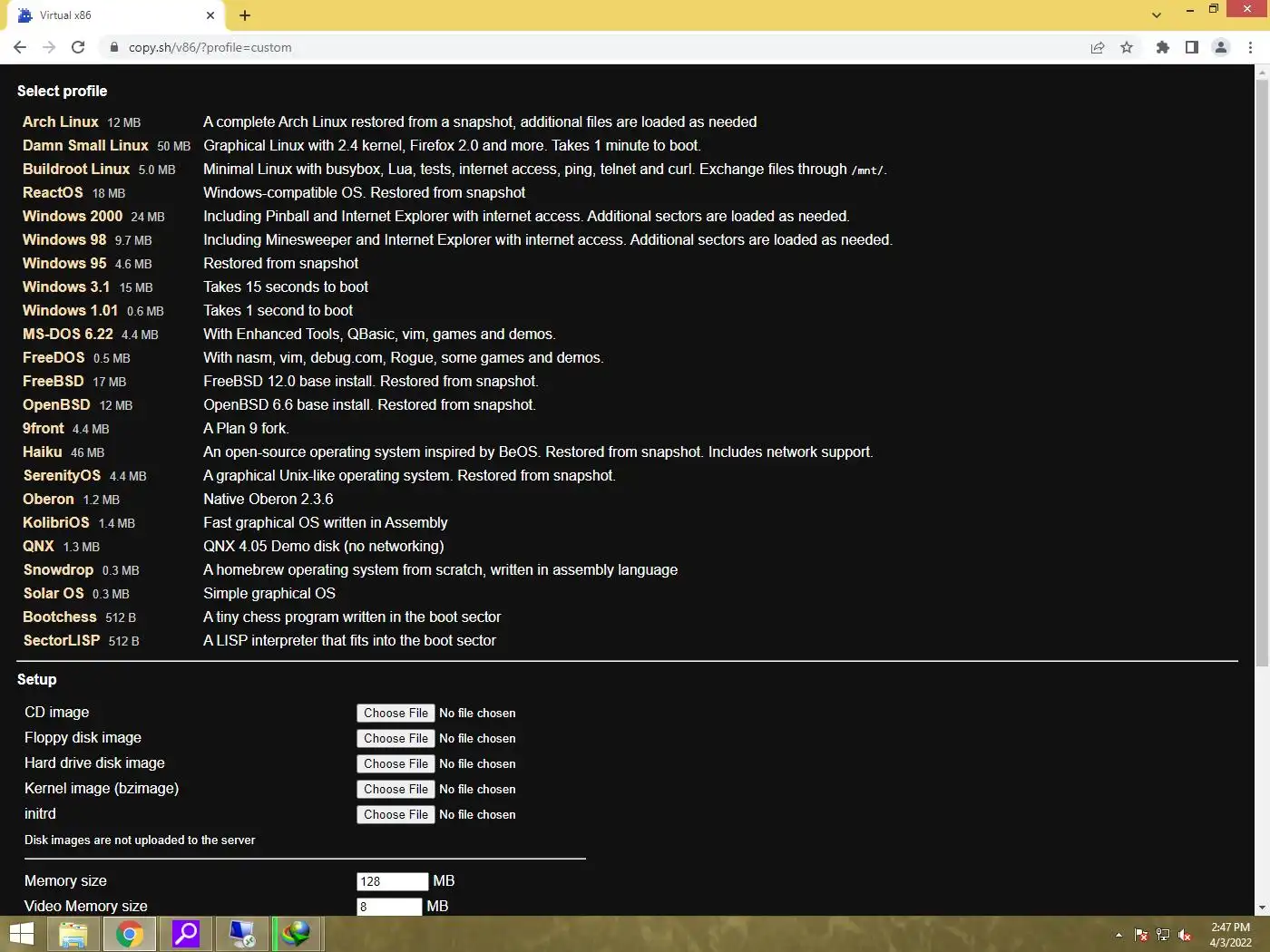Open the FreeDOS profile
The width and height of the screenshot is (1270, 952).
click(54, 357)
